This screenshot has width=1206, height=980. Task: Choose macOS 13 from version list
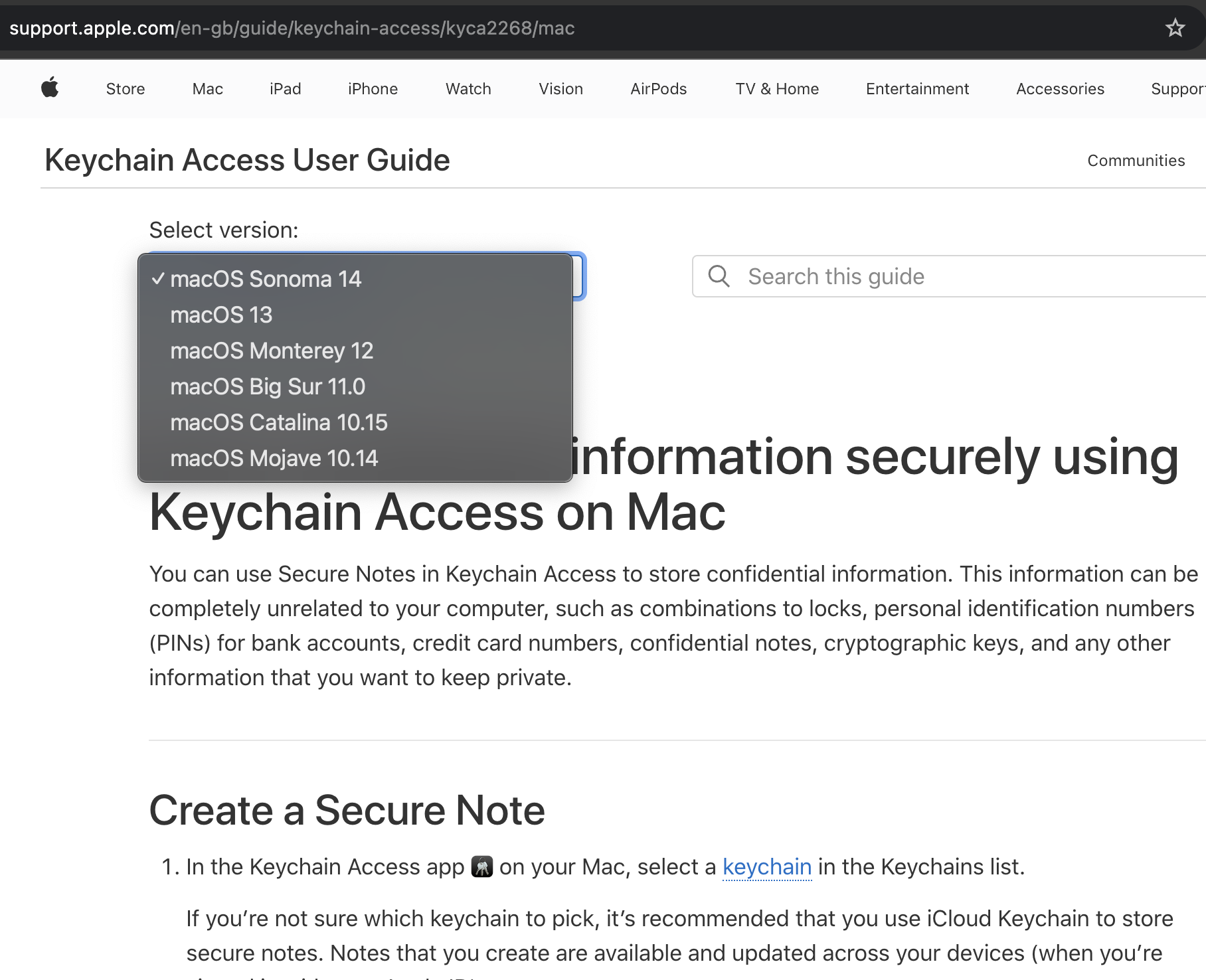point(221,315)
